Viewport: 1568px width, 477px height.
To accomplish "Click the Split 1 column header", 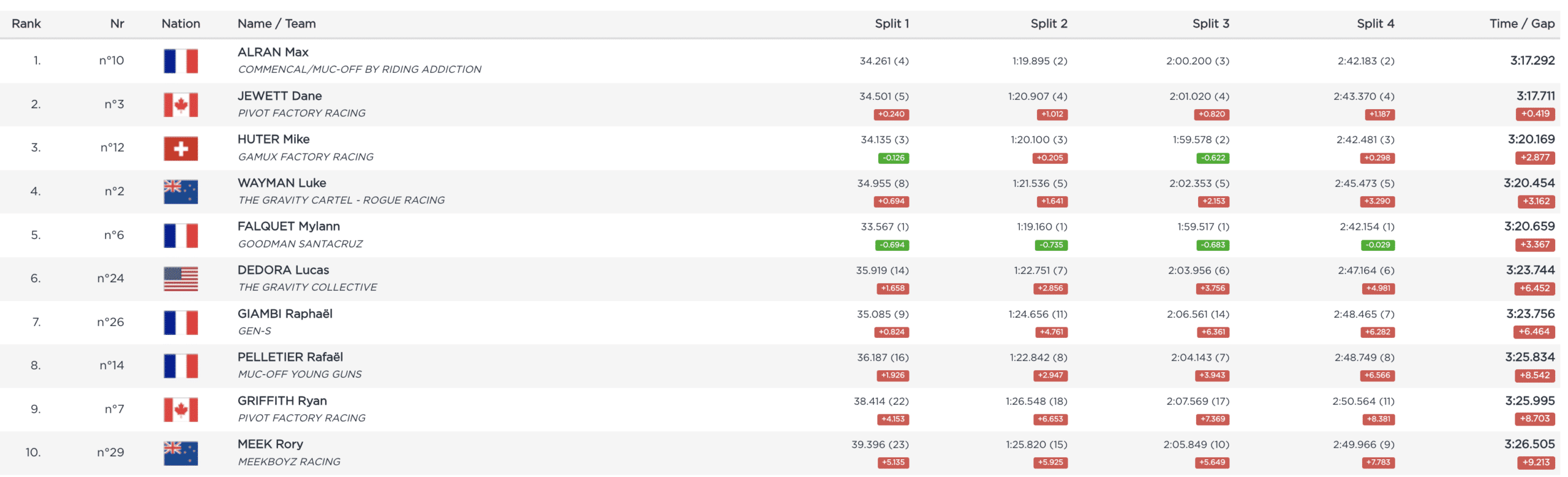I will click(891, 24).
